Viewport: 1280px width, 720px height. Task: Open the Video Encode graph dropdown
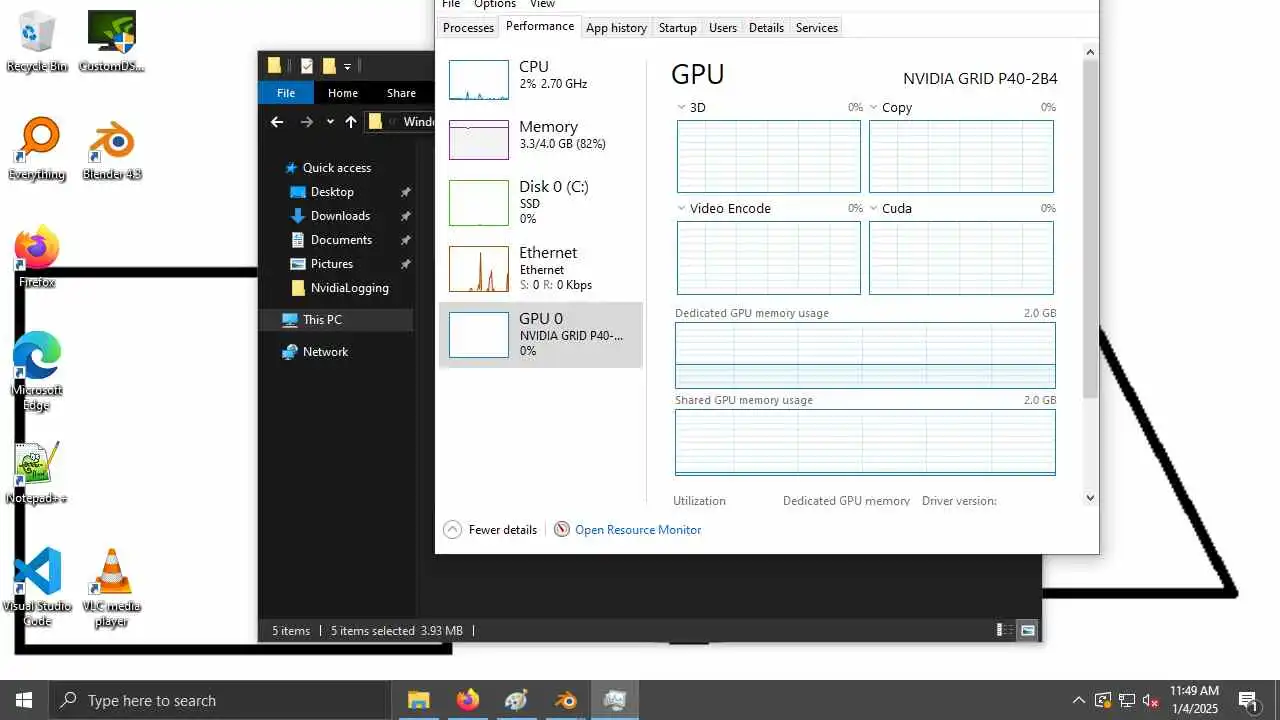point(682,208)
